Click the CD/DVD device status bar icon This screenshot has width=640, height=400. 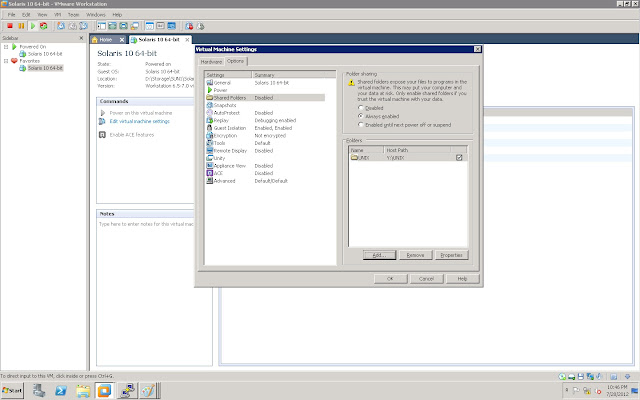(x=562, y=376)
